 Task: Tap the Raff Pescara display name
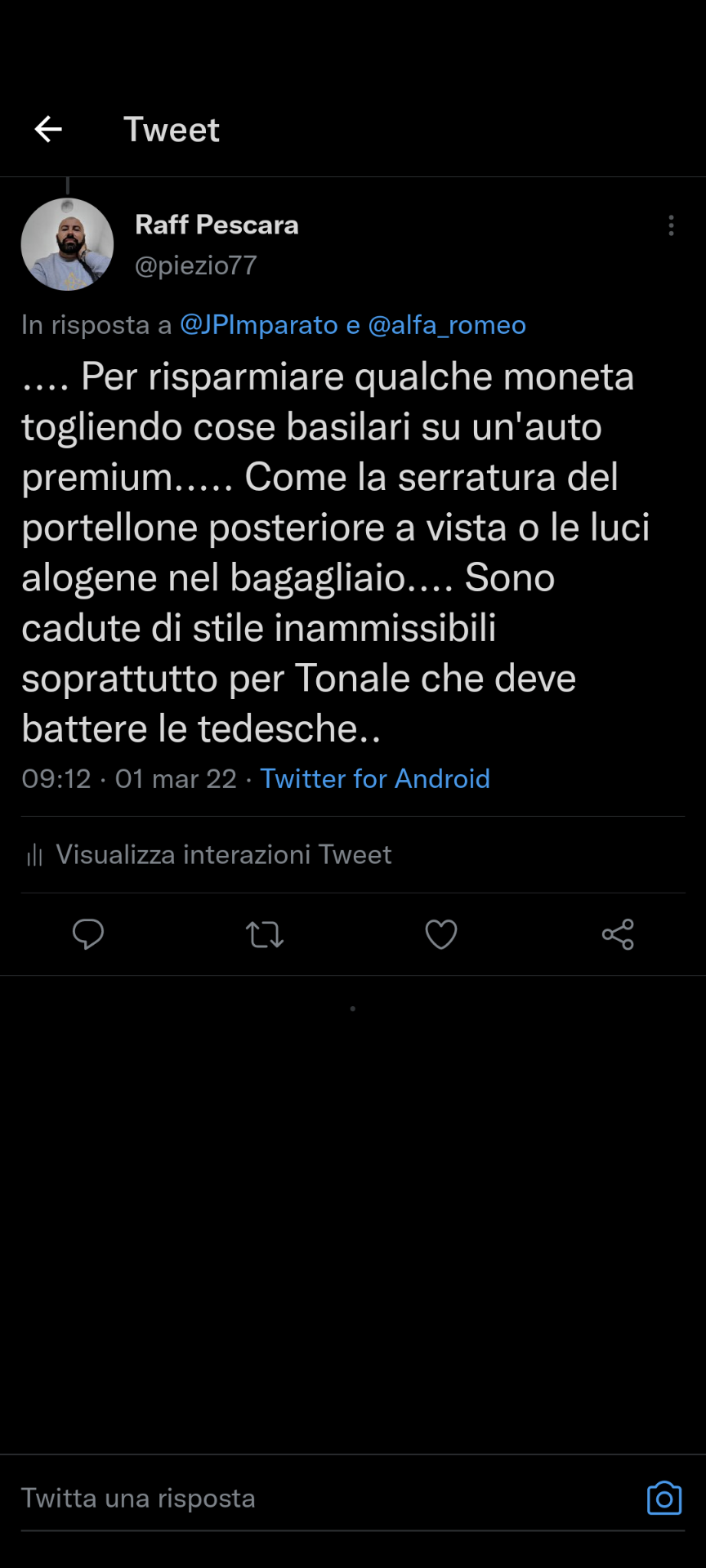tap(217, 225)
